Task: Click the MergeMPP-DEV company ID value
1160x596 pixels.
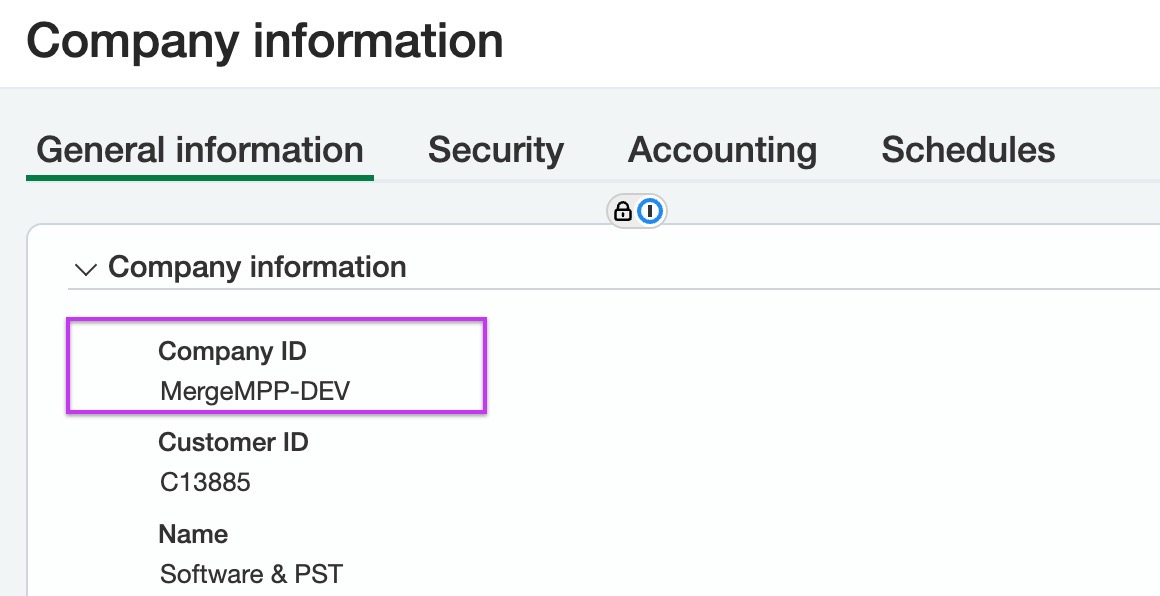Action: click(255, 390)
